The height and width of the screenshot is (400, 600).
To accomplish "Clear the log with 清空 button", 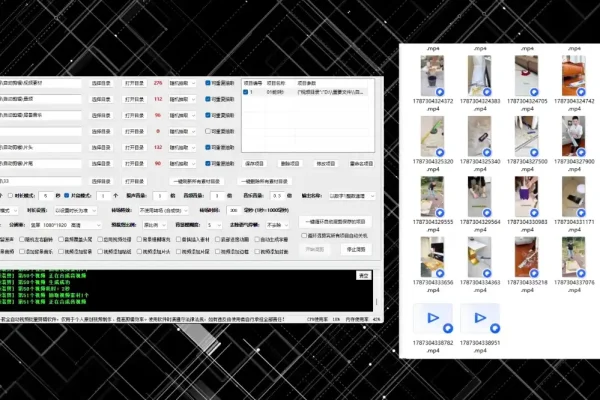I will pyautogui.click(x=364, y=276).
